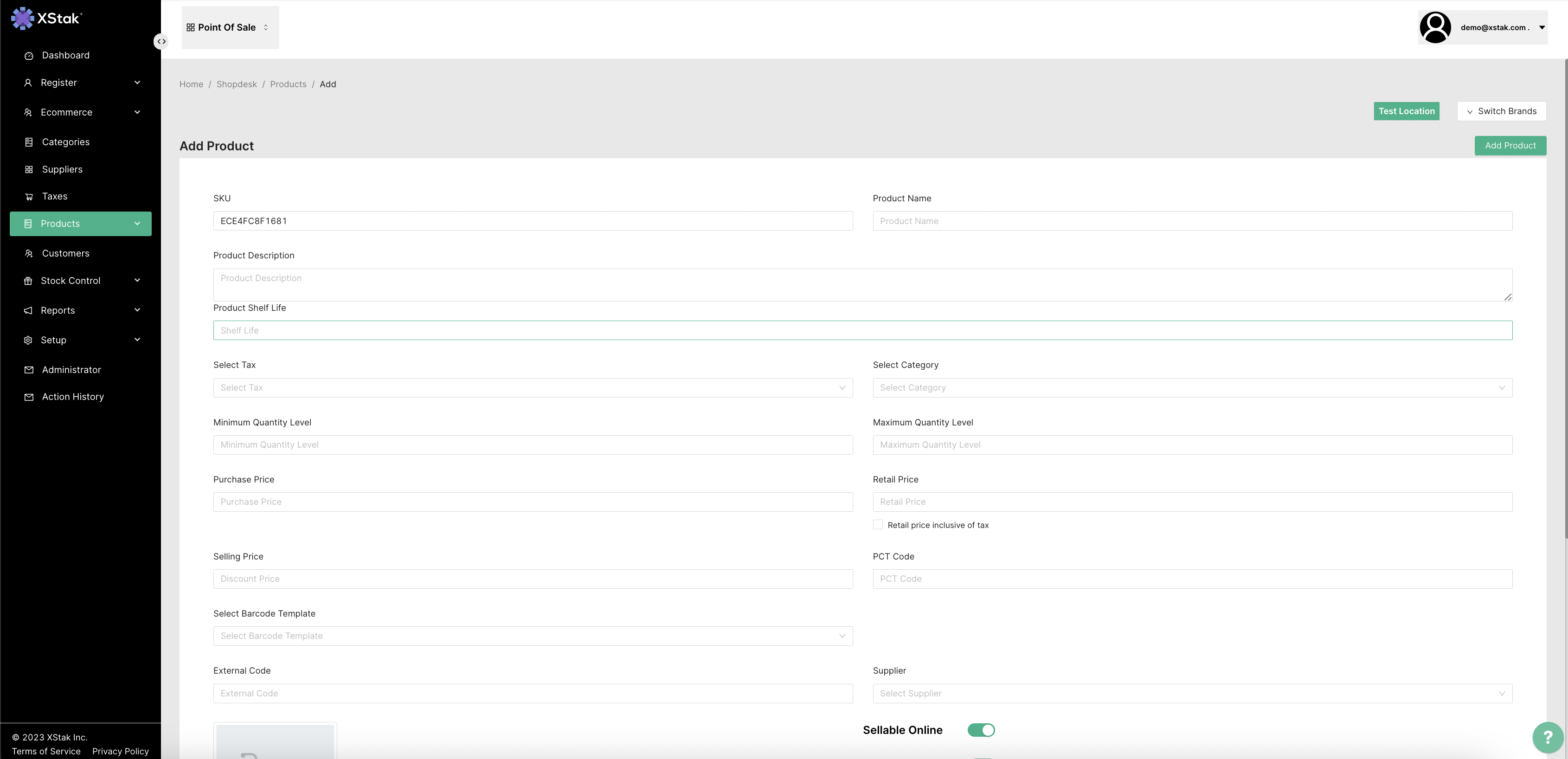Click the Categories icon in sidebar

click(x=29, y=142)
